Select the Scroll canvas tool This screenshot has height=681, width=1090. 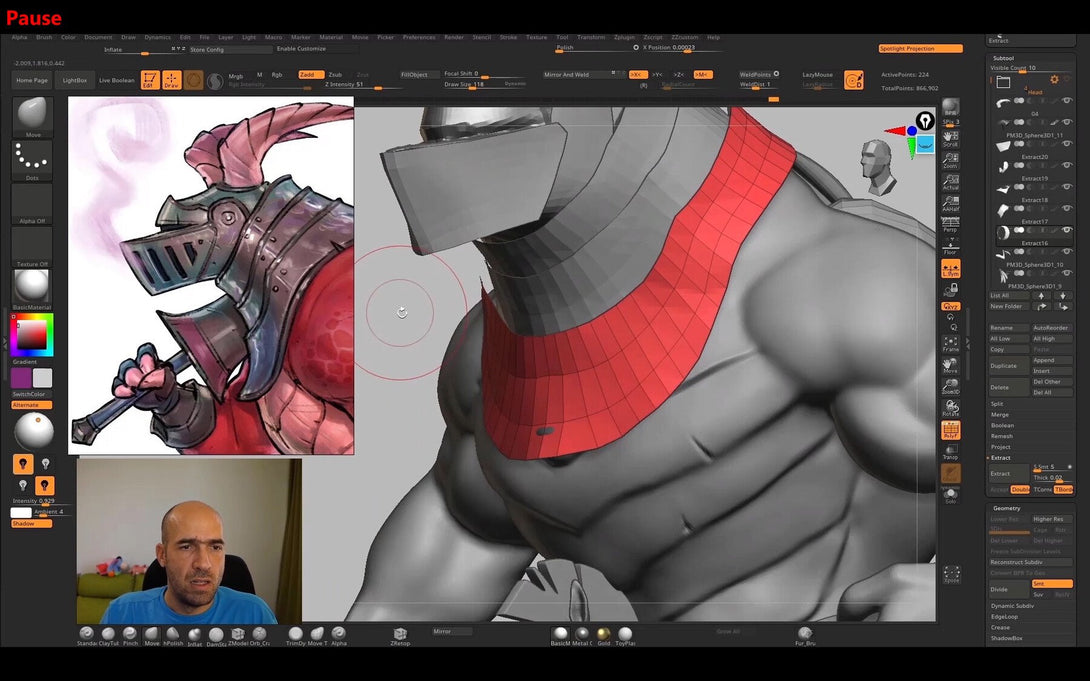point(950,138)
